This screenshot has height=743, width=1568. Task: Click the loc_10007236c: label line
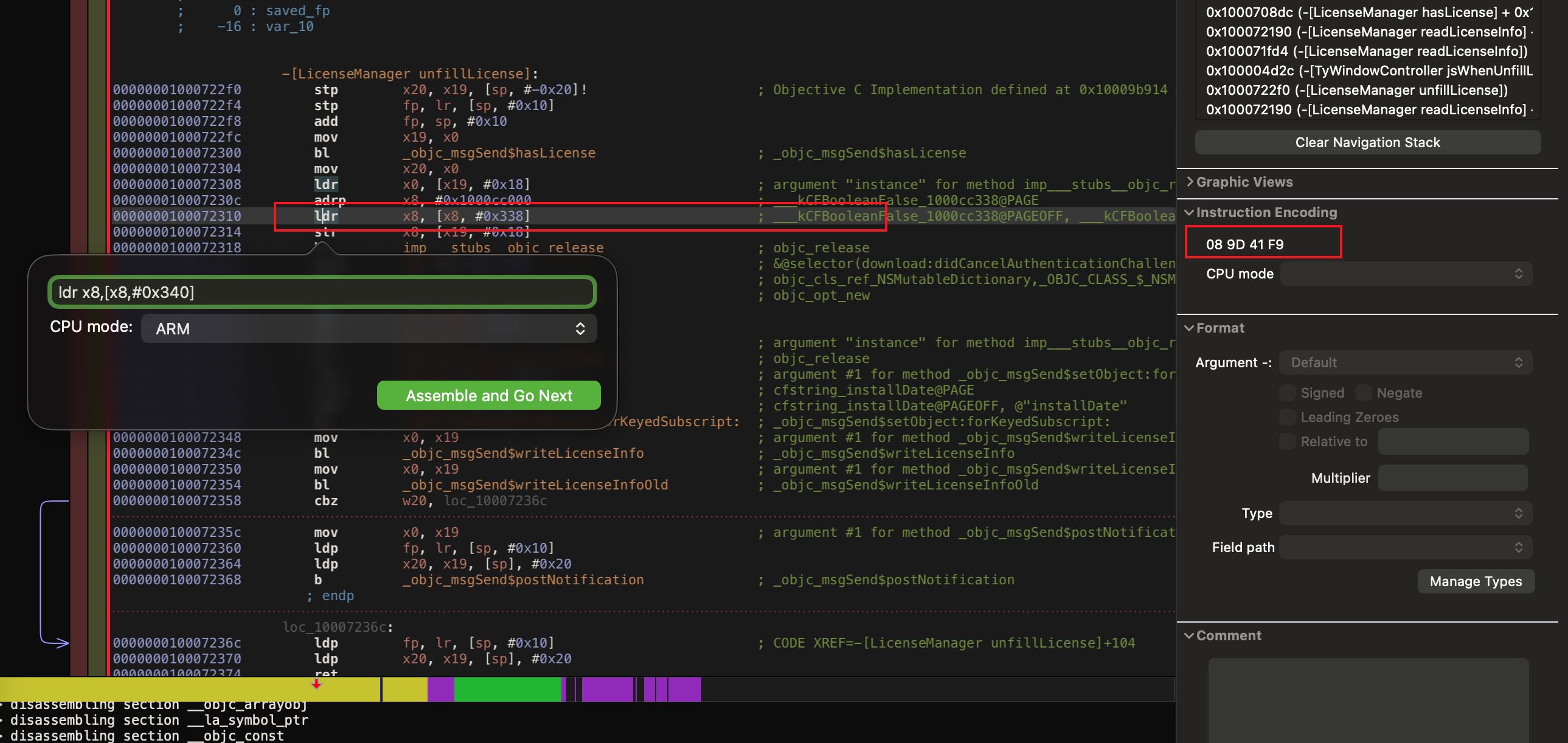(x=338, y=627)
